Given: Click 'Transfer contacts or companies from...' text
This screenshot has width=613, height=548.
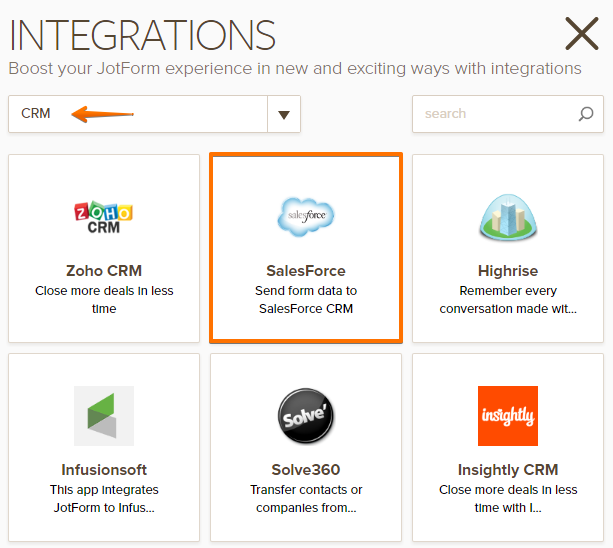Looking at the screenshot, I should (306, 499).
